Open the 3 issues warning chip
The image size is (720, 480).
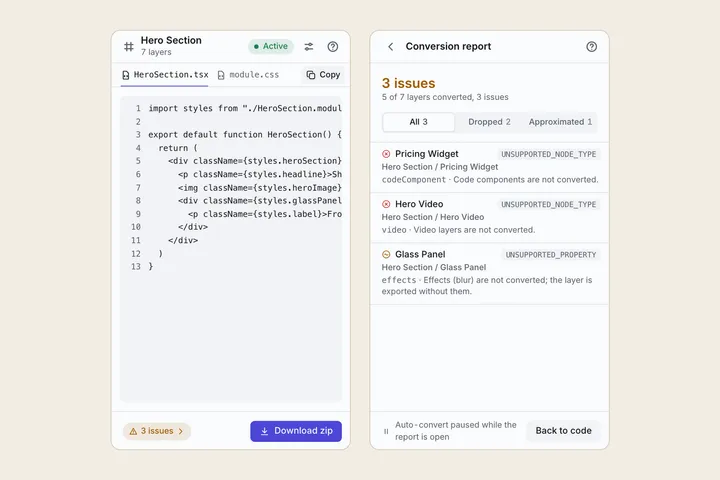157,431
